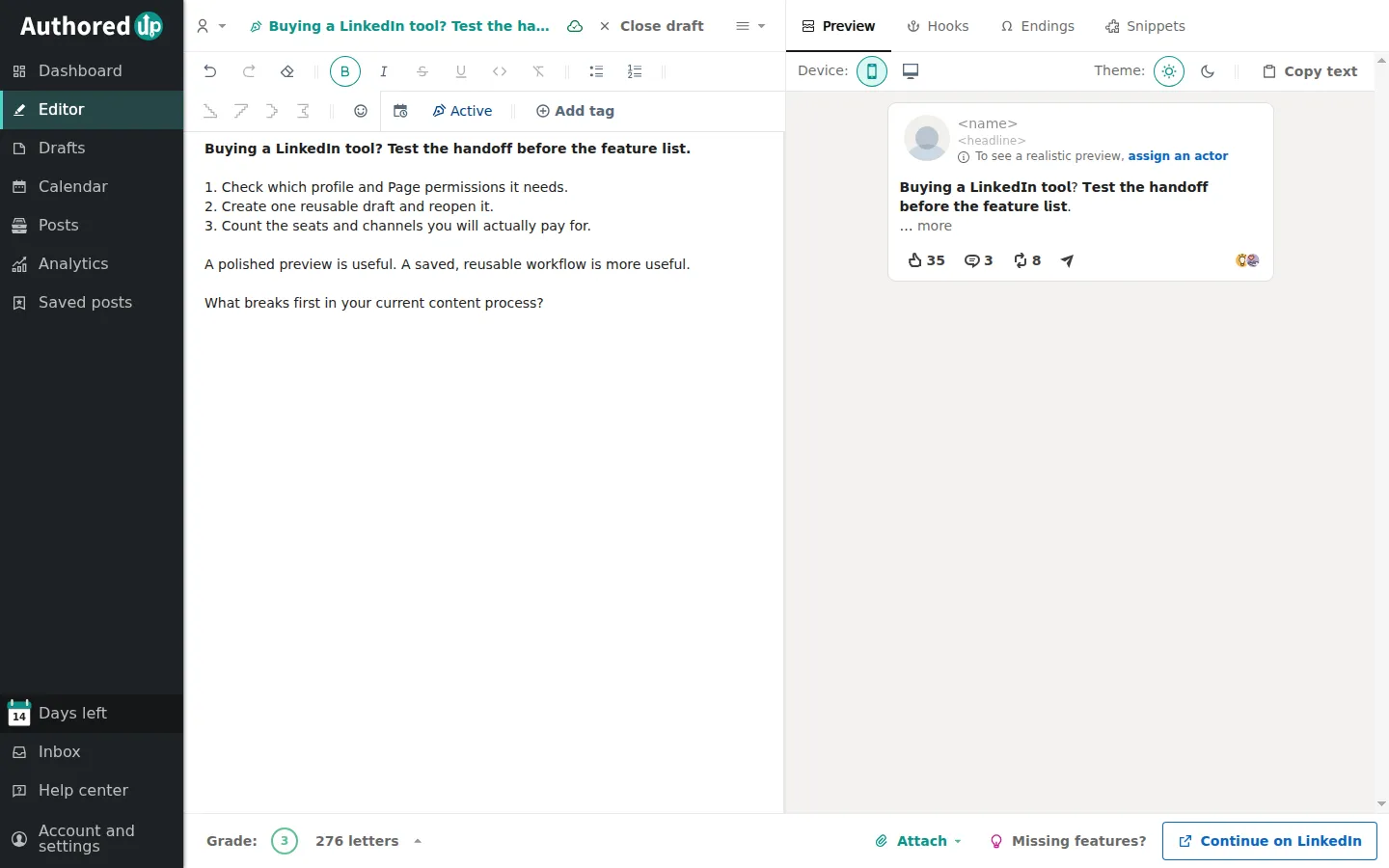Open Analytics in the sidebar

92,264
